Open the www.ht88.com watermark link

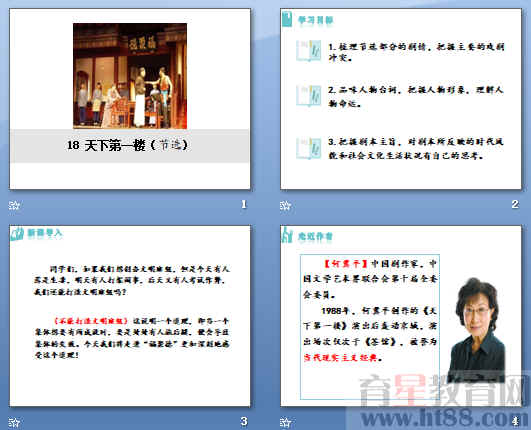[x=440, y=418]
